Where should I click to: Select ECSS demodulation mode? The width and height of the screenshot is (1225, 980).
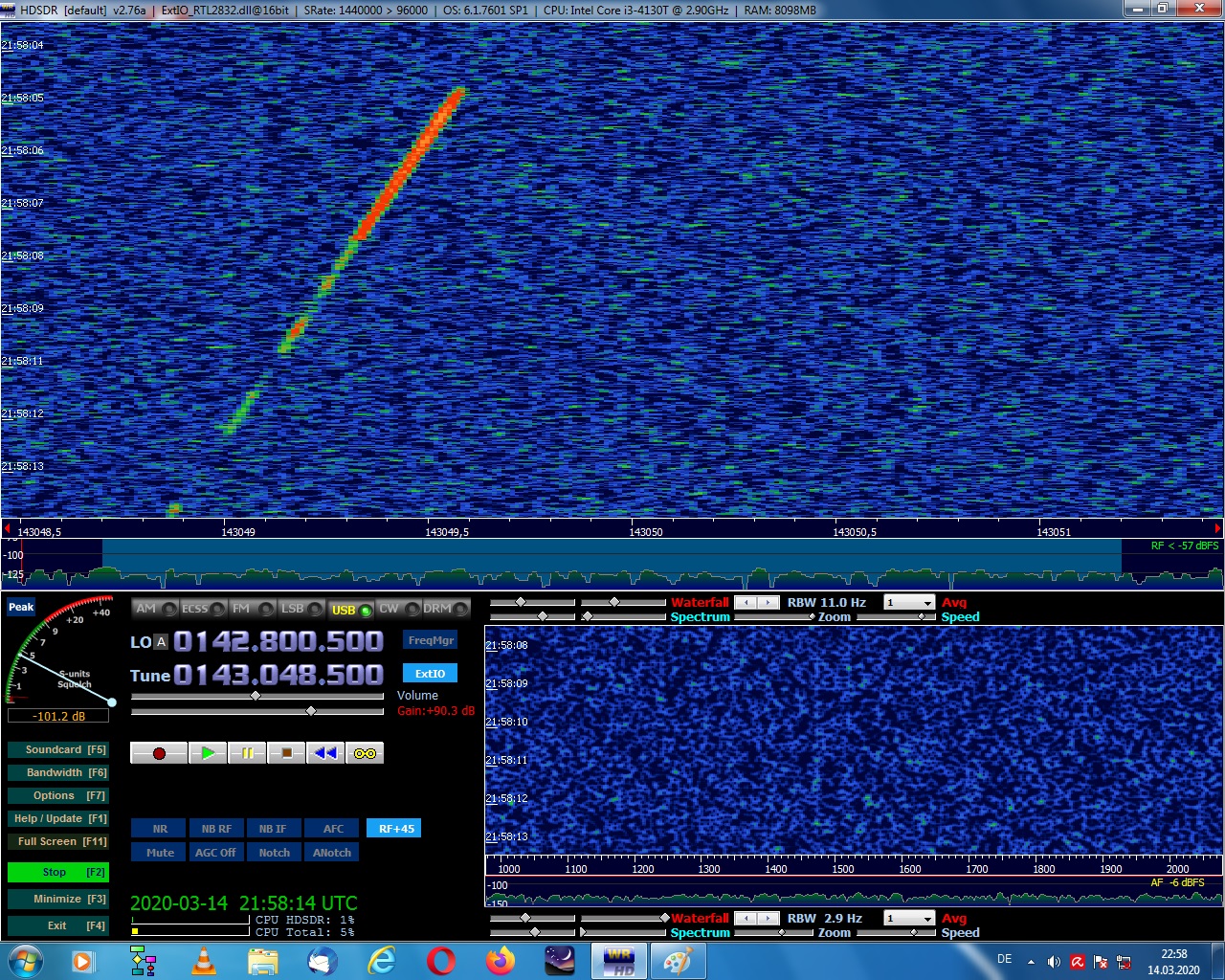(204, 609)
